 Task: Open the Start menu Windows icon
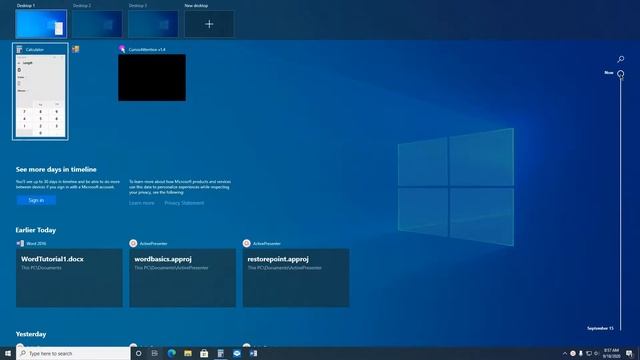click(x=8, y=353)
